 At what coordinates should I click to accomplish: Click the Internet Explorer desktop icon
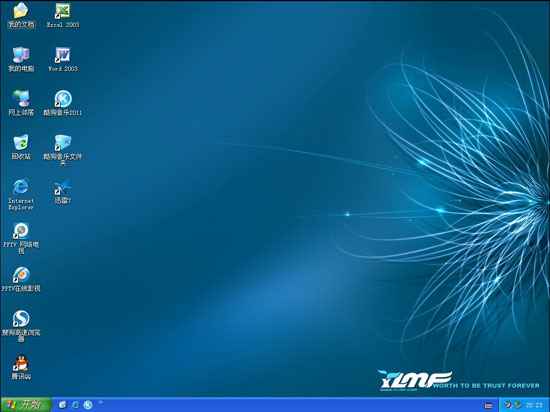pyautogui.click(x=21, y=194)
